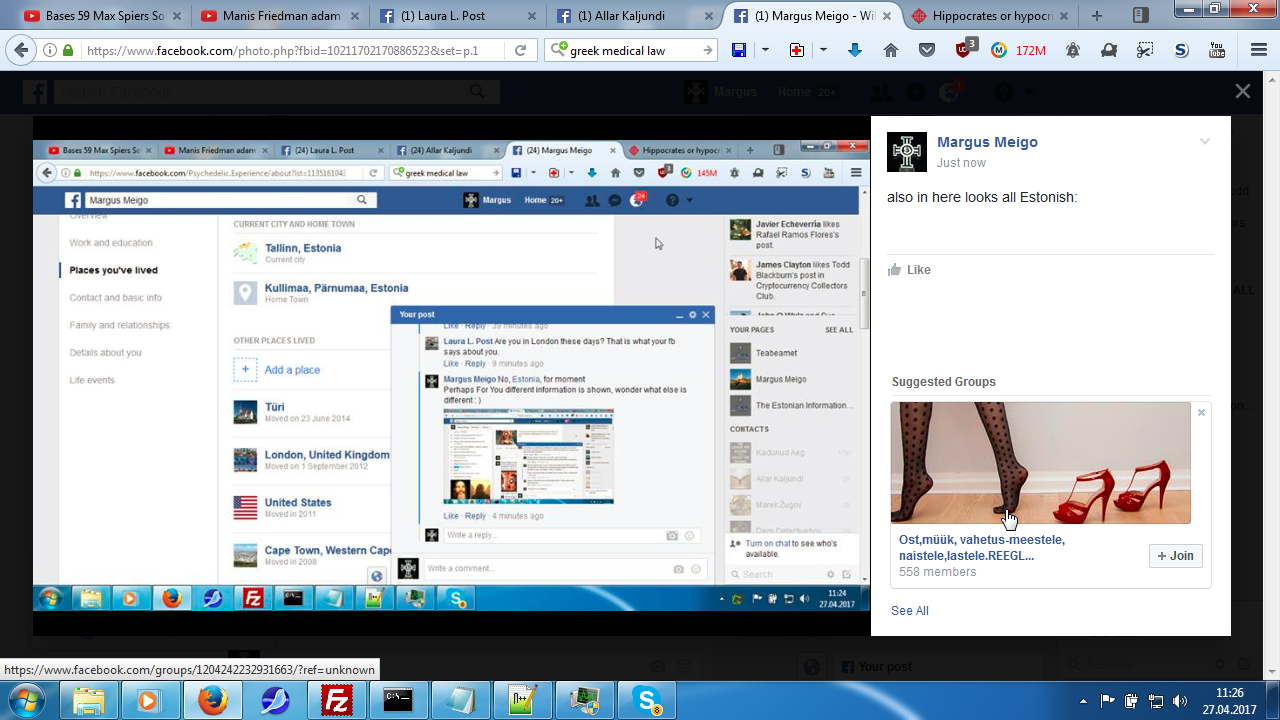Click the Home icon in Firefox toolbar
1280x720 pixels.
click(890, 50)
